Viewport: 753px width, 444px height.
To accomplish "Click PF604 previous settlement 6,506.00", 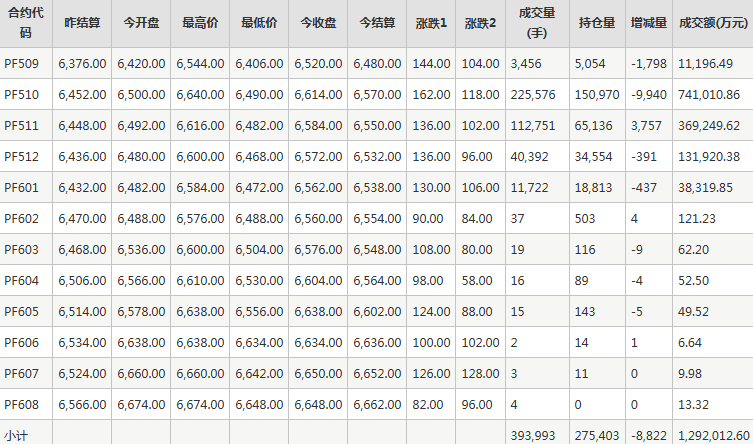I will pyautogui.click(x=82, y=280).
